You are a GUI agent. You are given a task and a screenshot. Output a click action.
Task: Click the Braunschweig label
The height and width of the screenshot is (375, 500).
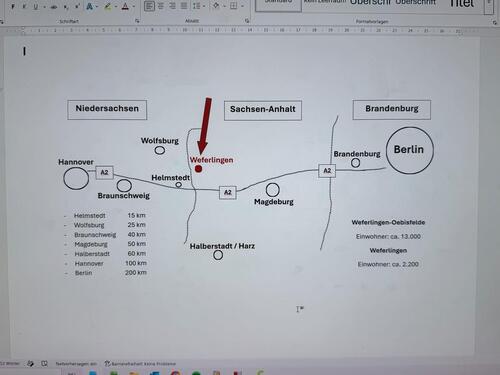point(124,196)
